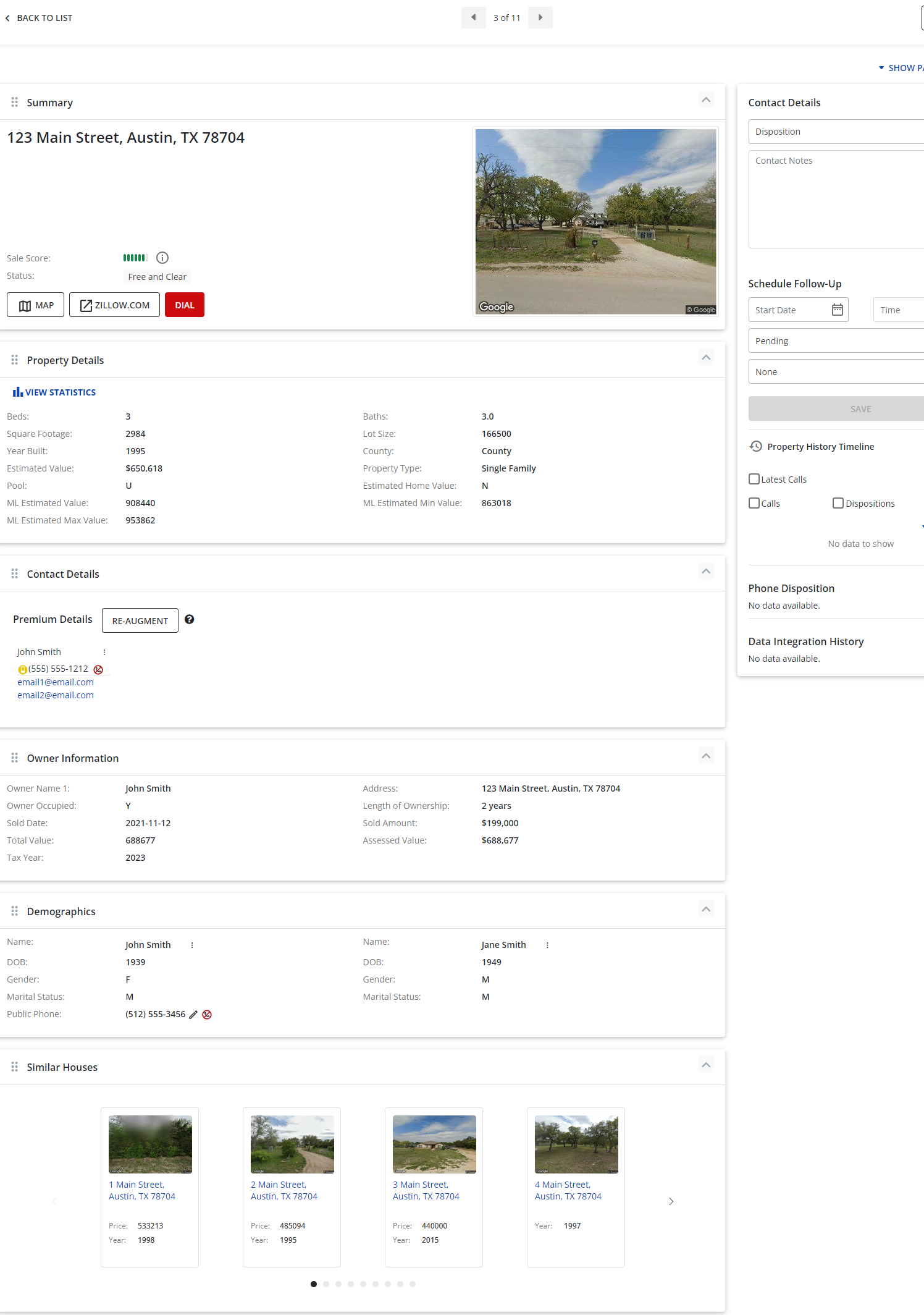The height and width of the screenshot is (1315, 924).
Task: Block the (512) 555-3456 public phone number
Action: pyautogui.click(x=208, y=1015)
